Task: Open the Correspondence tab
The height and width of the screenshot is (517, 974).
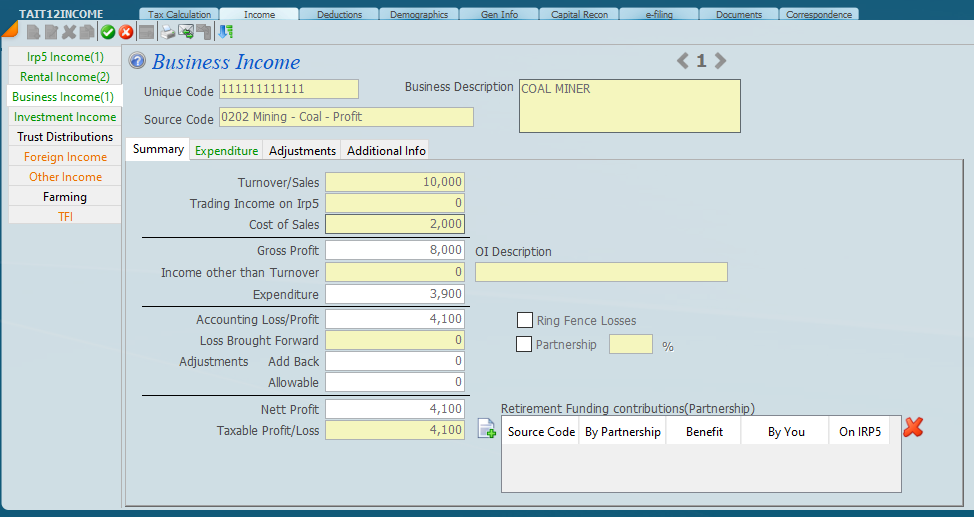Action: pyautogui.click(x=819, y=14)
